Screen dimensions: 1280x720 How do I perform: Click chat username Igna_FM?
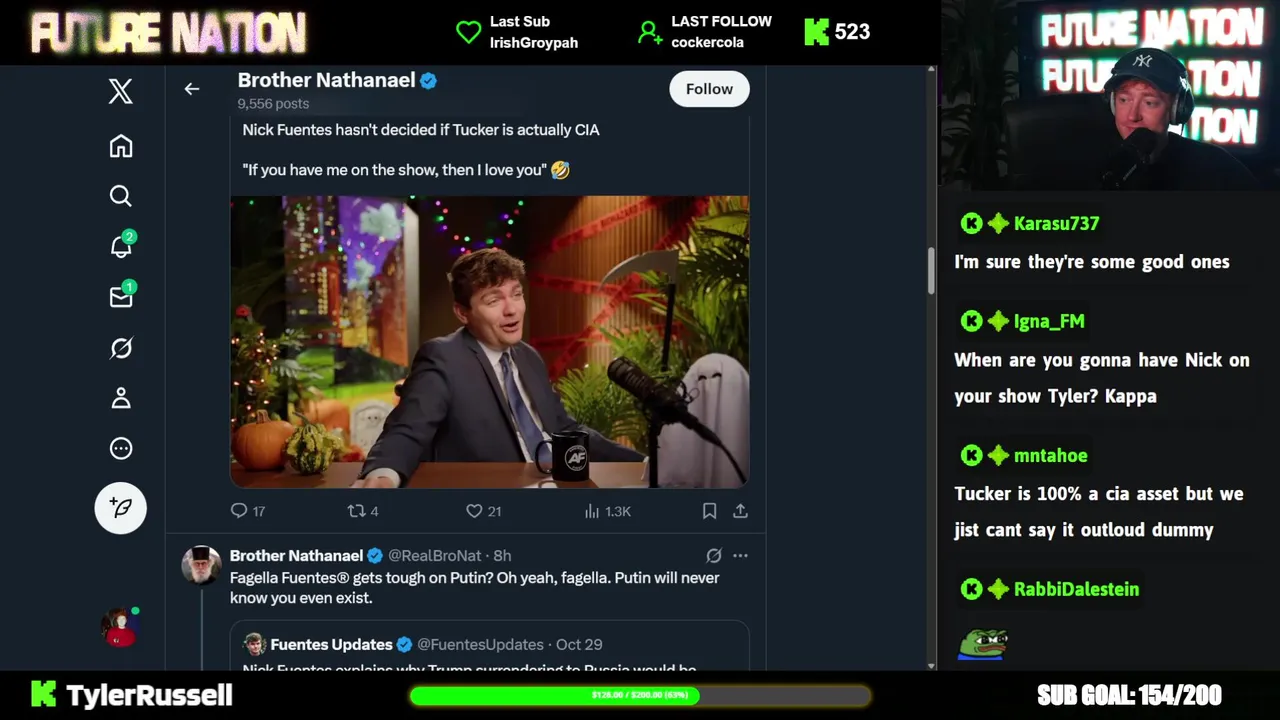point(1049,321)
